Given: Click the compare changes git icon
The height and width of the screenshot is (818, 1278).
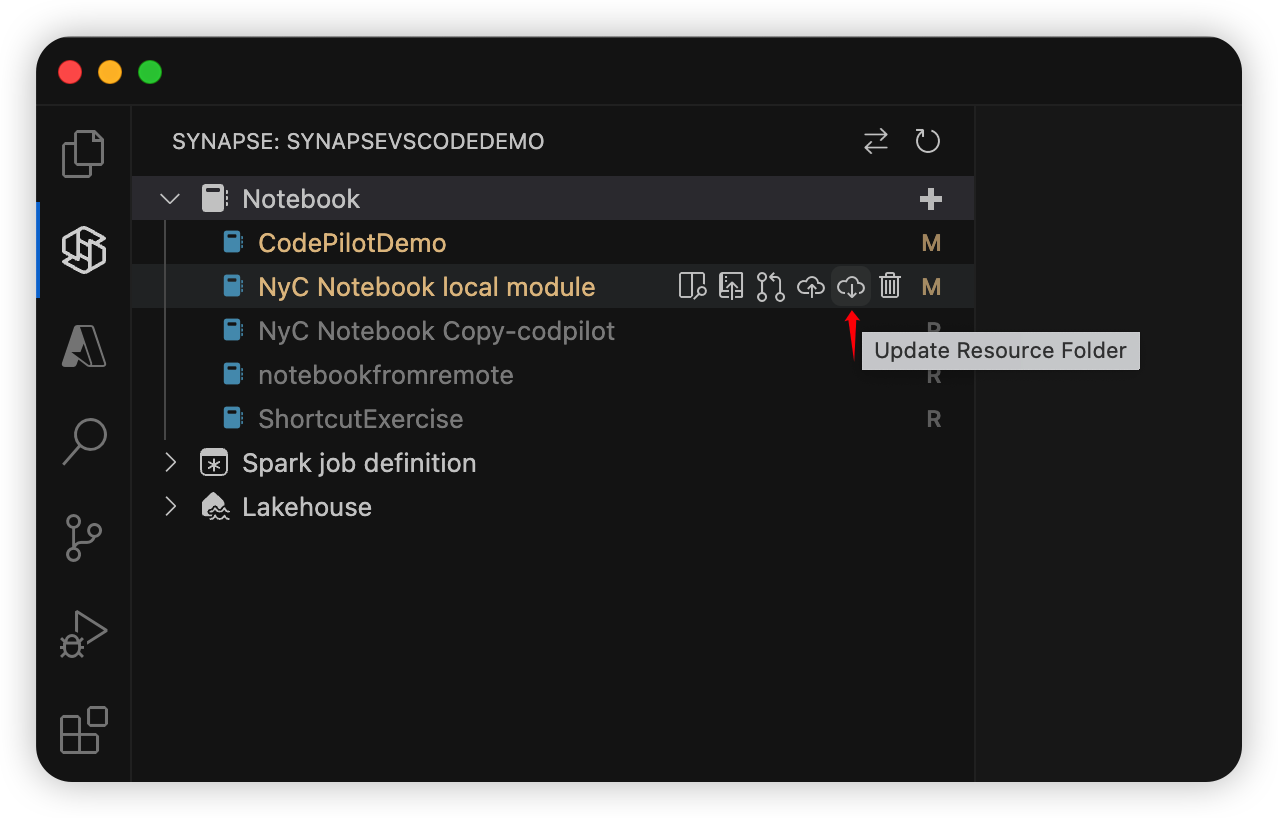Looking at the screenshot, I should pos(770,287).
